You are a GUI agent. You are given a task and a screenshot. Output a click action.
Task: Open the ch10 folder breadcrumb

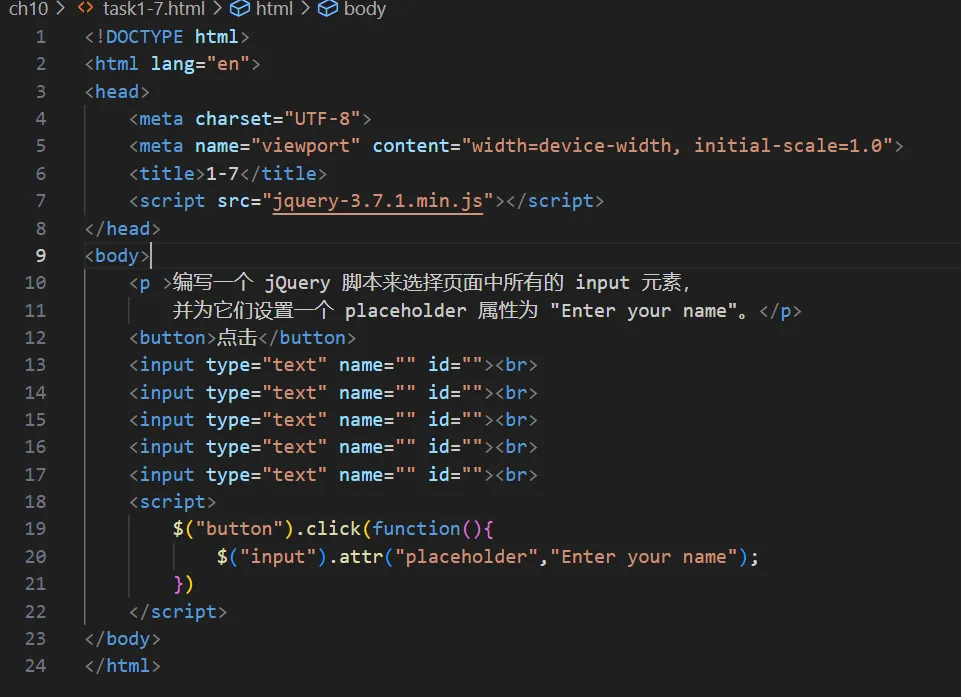pos(28,9)
